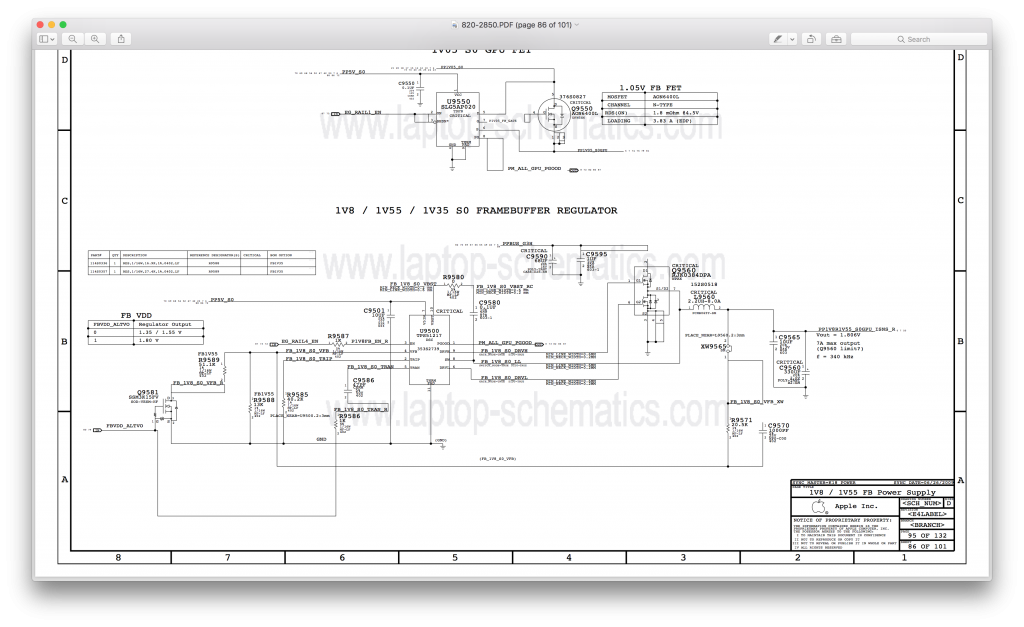Image resolution: width=1024 pixels, height=627 pixels.
Task: Rotate the page with the rotate icon
Action: coord(811,39)
